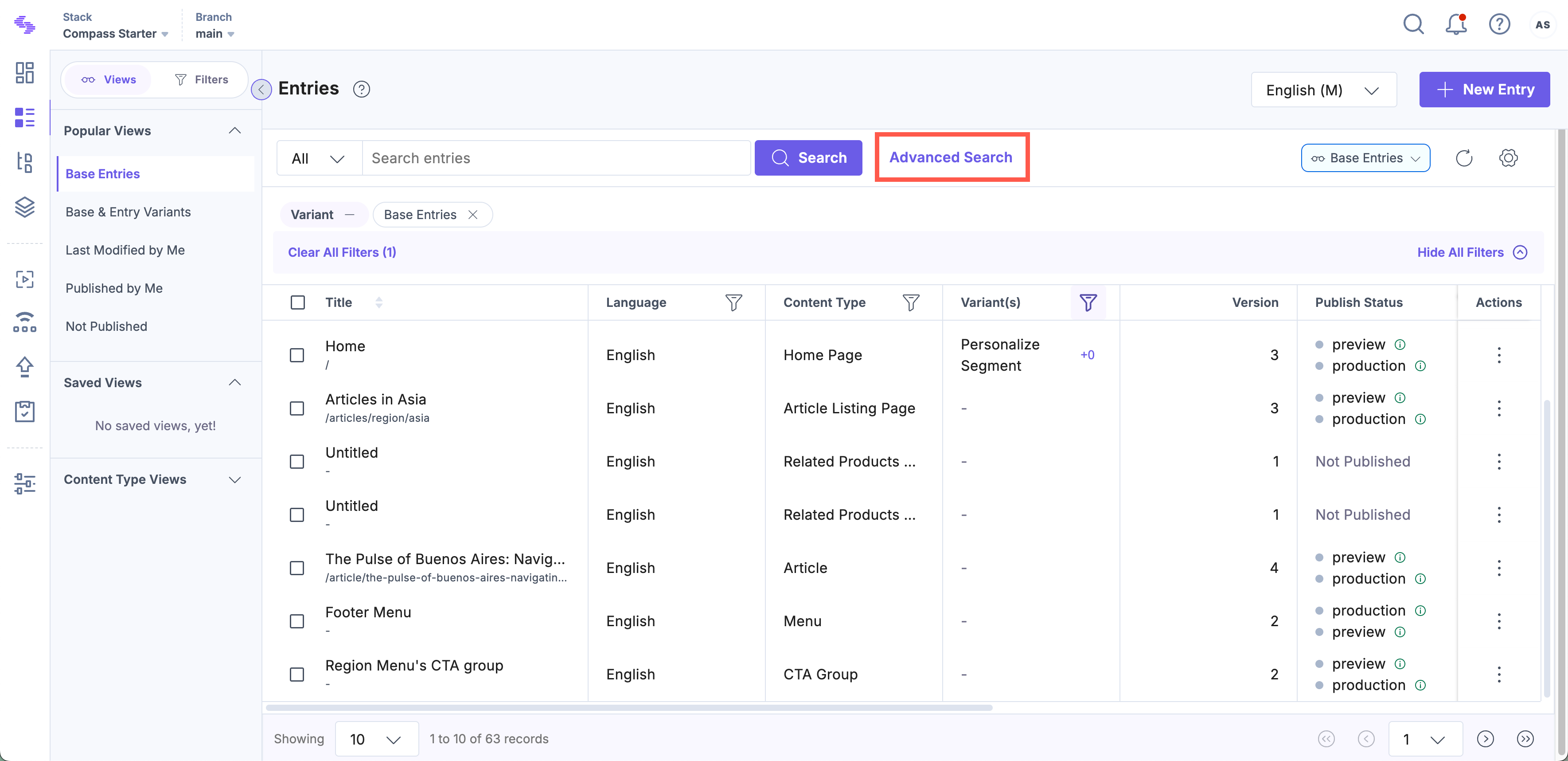The height and width of the screenshot is (761, 1568).
Task: Select Base Entries popular view
Action: [156, 174]
